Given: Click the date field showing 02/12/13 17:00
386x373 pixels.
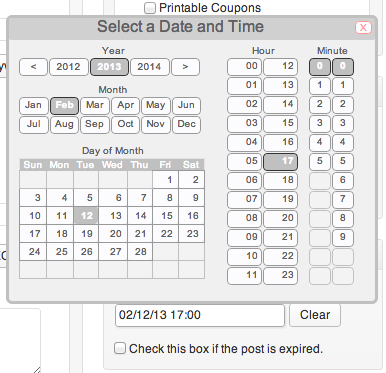Looking at the screenshot, I should [200, 315].
